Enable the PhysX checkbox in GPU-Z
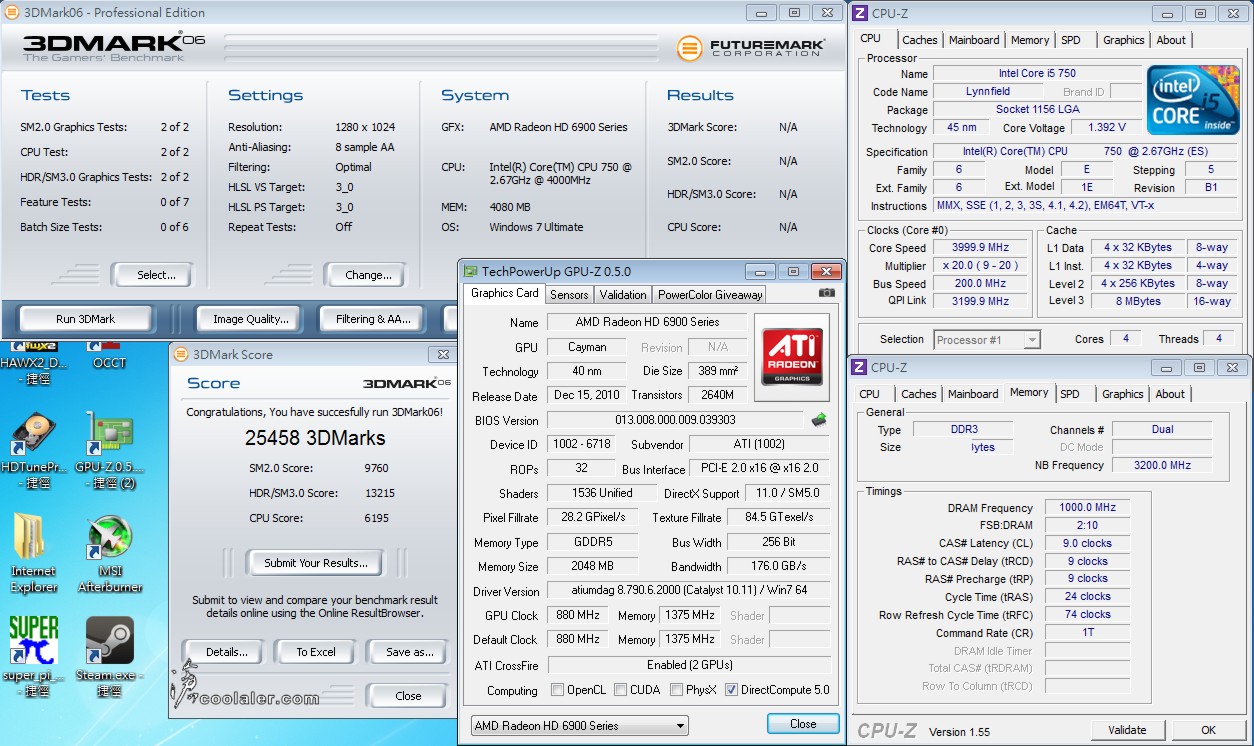Screen dimensions: 1254x746 pos(677,690)
